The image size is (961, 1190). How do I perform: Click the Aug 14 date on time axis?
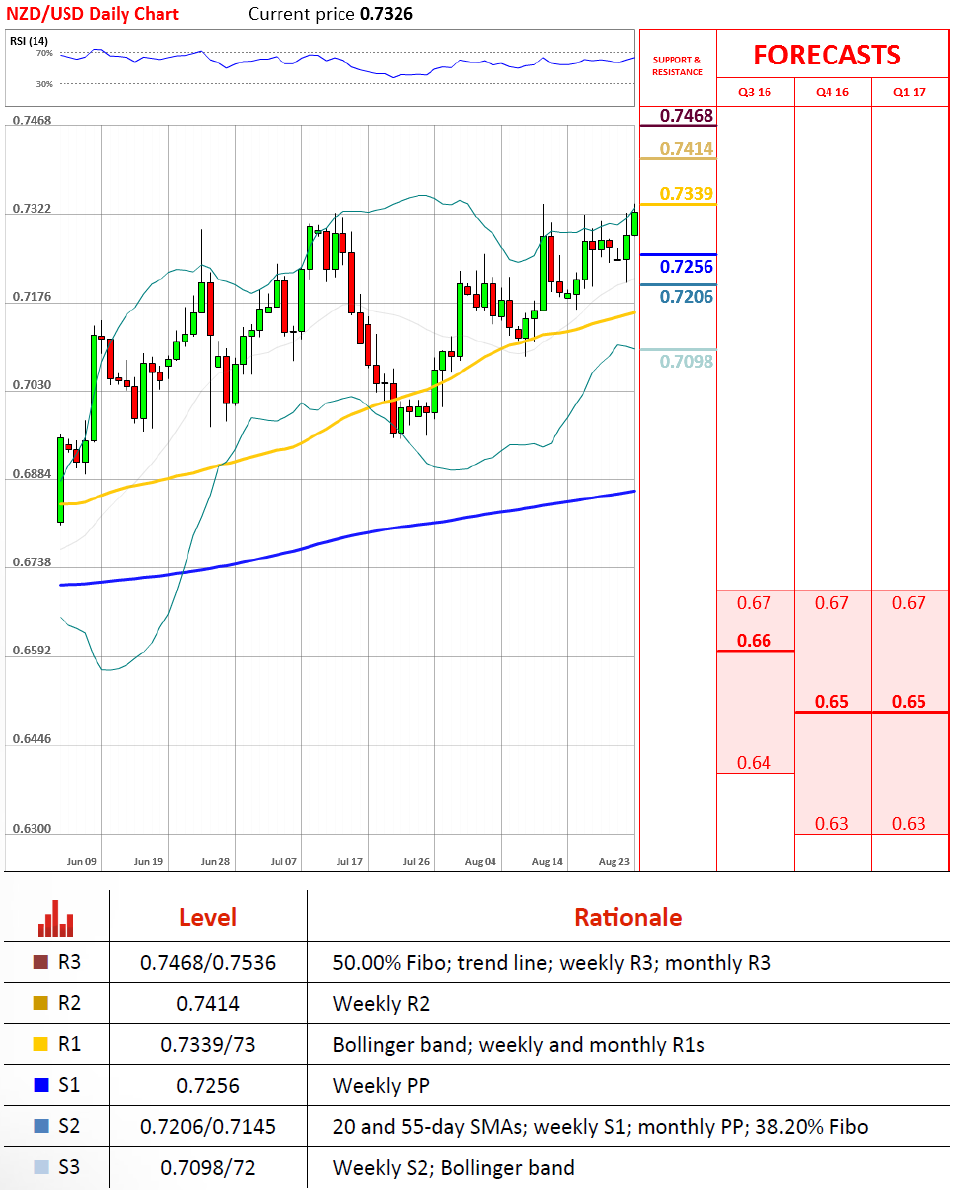(548, 861)
